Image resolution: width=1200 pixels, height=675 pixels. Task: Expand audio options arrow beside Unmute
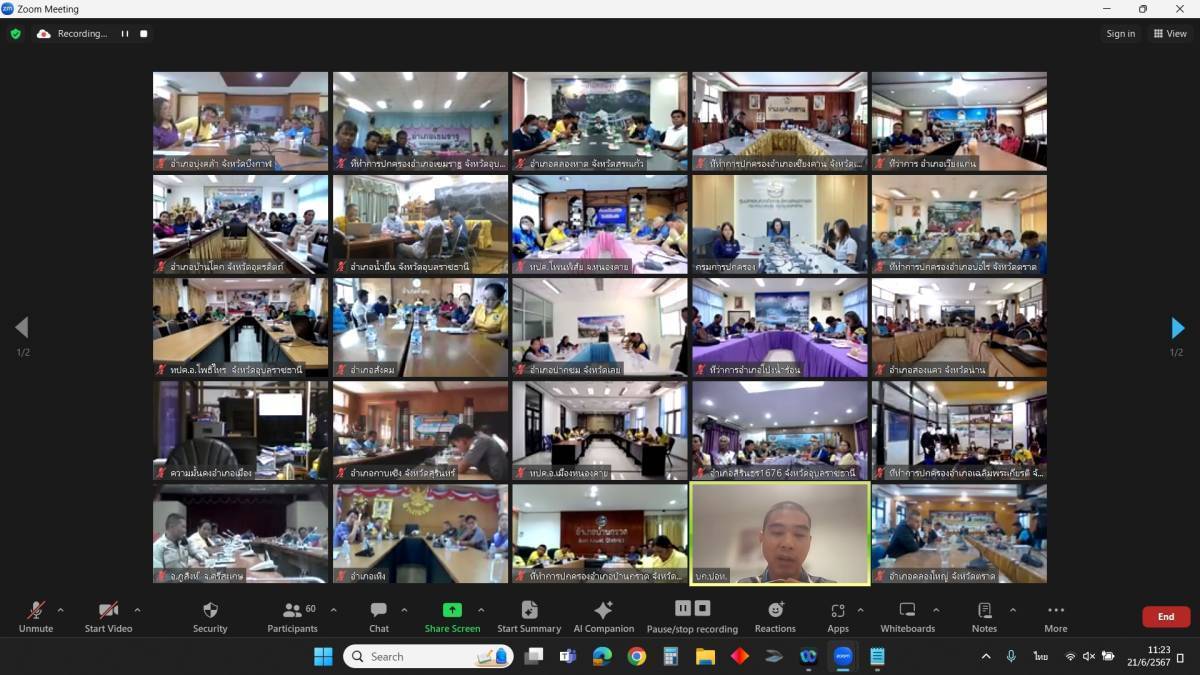(60, 610)
